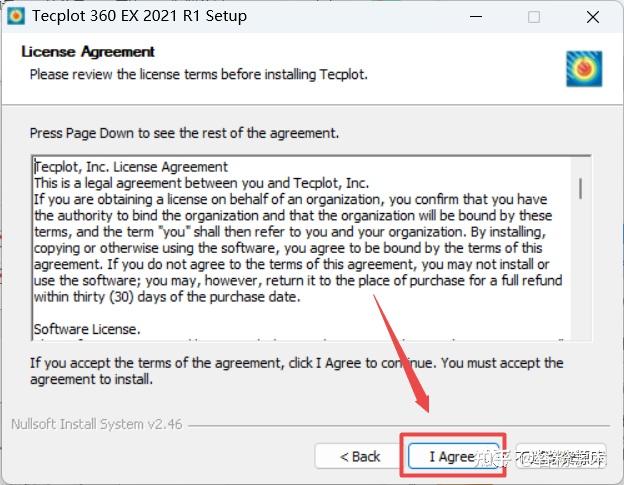Image resolution: width=624 pixels, height=485 pixels.
Task: Click the 'License Agreement' bold heading
Action: (88, 51)
